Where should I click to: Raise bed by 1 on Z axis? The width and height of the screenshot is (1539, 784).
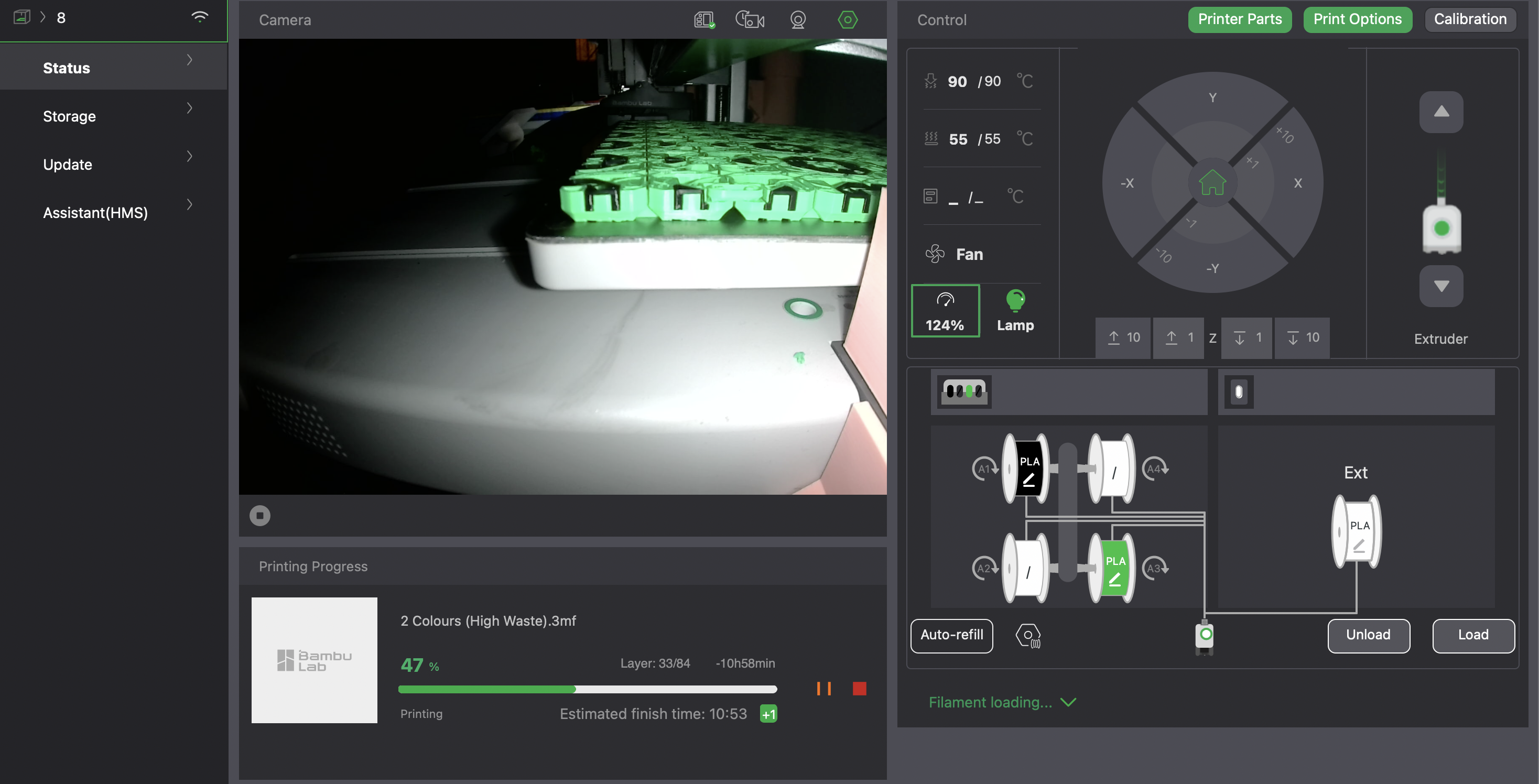point(1179,338)
